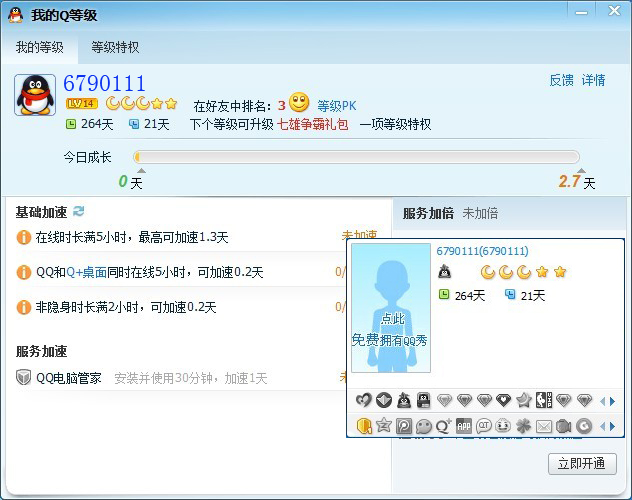The width and height of the screenshot is (632, 500).
Task: Click the 6790111(6790111) name in popup
Action: coord(482,251)
